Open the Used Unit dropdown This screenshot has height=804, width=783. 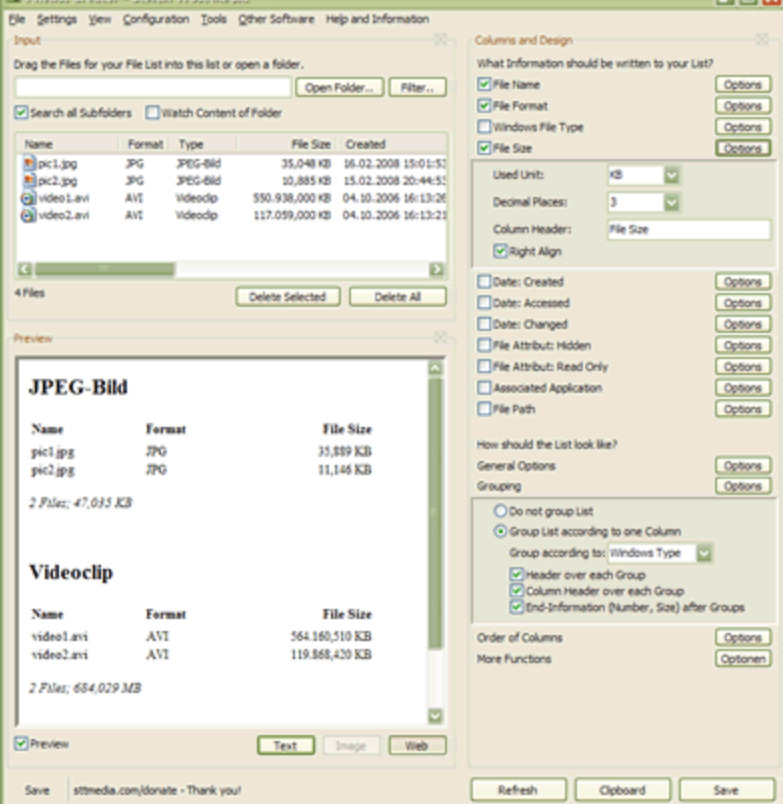coord(672,175)
